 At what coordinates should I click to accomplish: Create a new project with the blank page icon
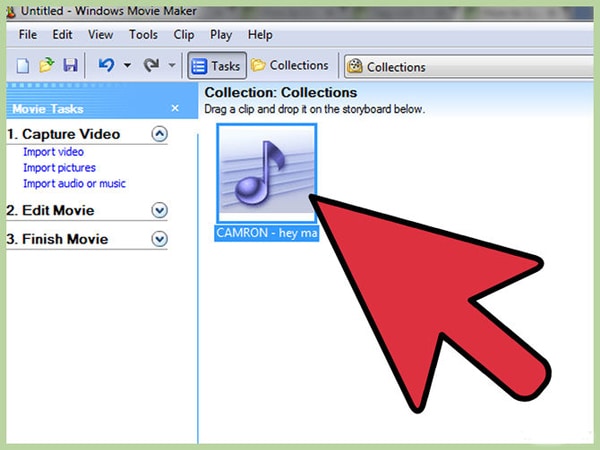coord(23,65)
